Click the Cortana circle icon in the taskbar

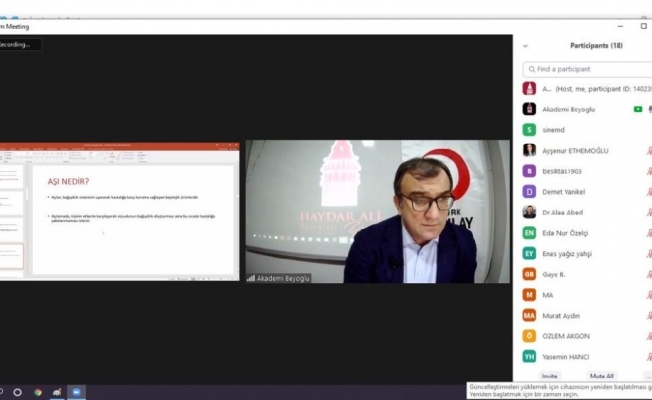17,392
